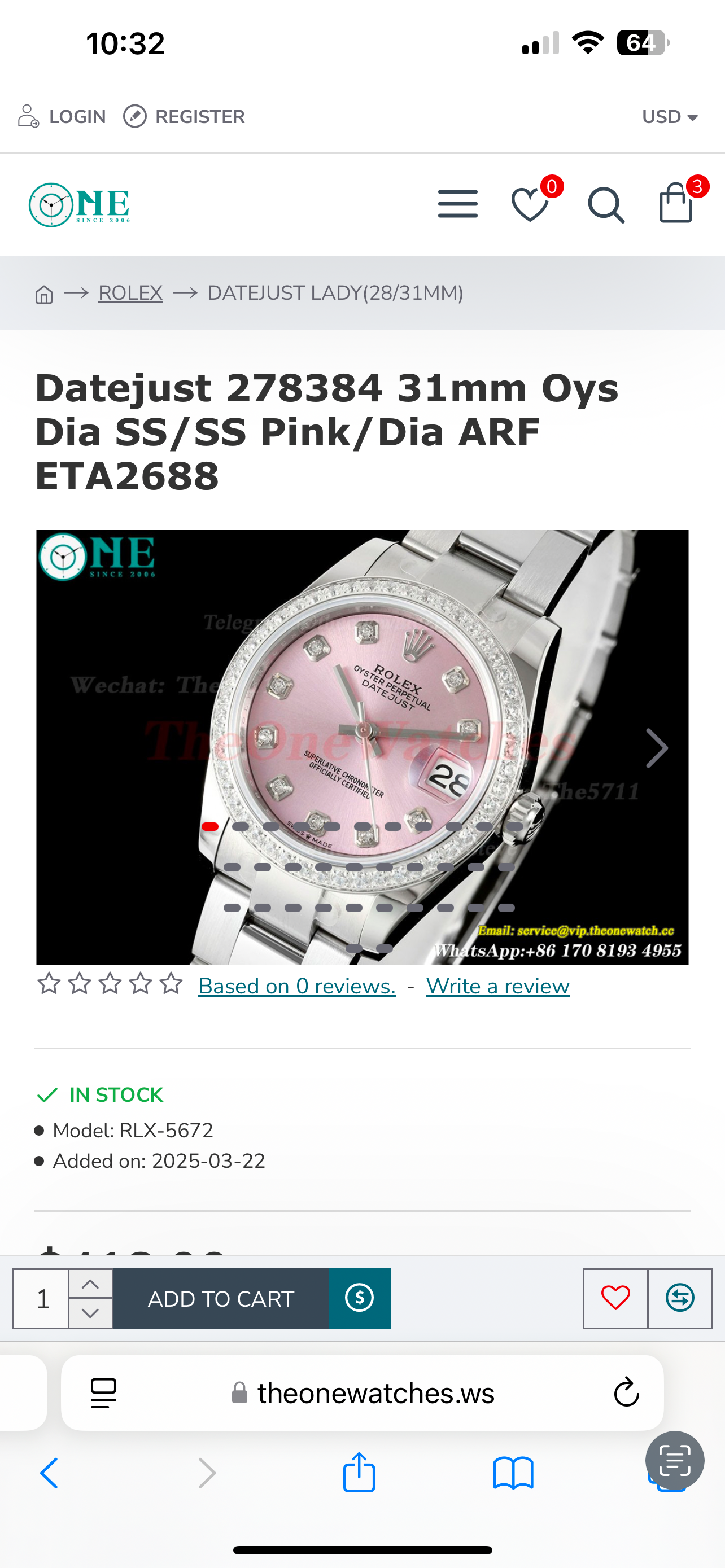Expand the USD currency dropdown
725x1568 pixels.
click(x=670, y=117)
